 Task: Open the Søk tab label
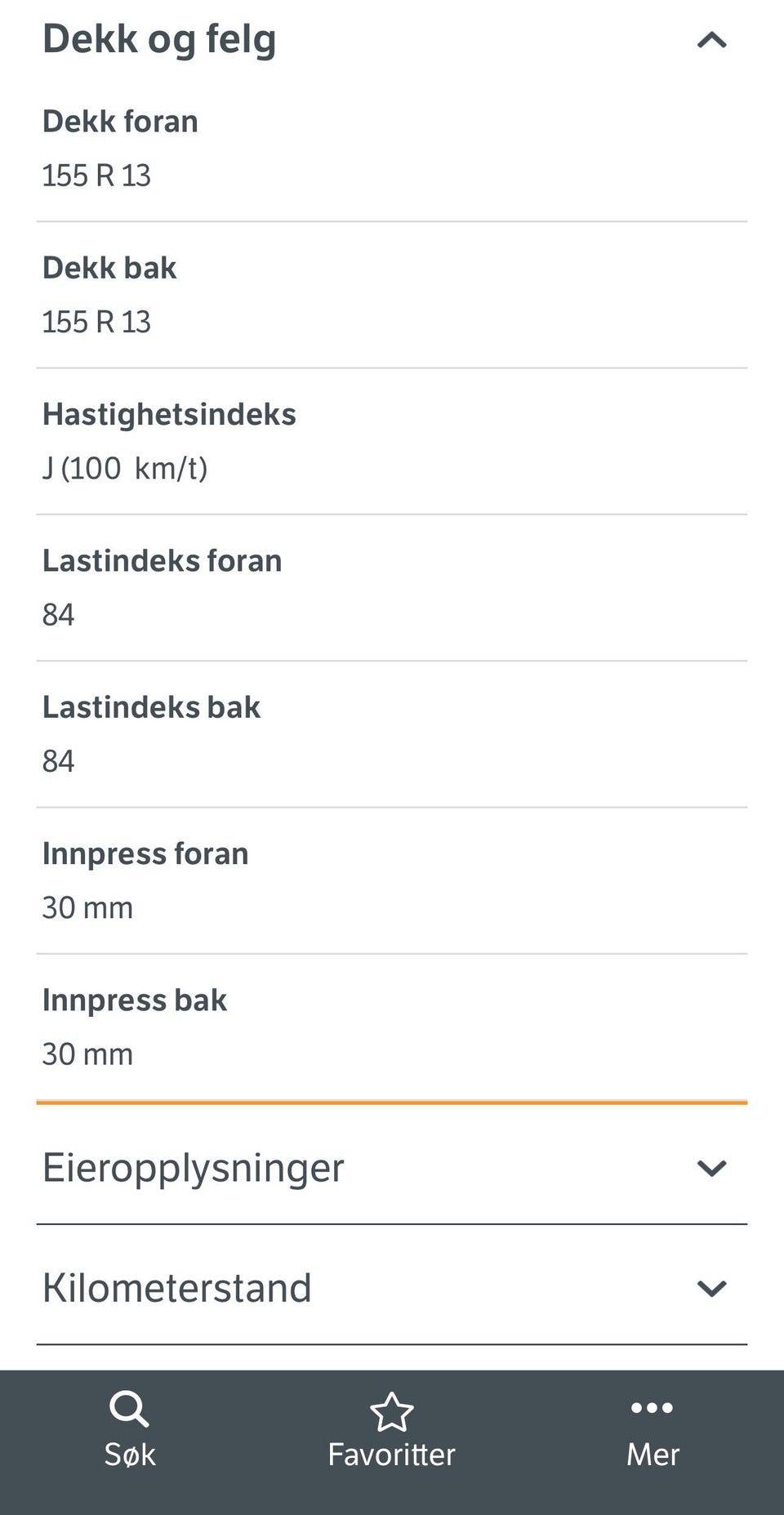[x=129, y=1455]
